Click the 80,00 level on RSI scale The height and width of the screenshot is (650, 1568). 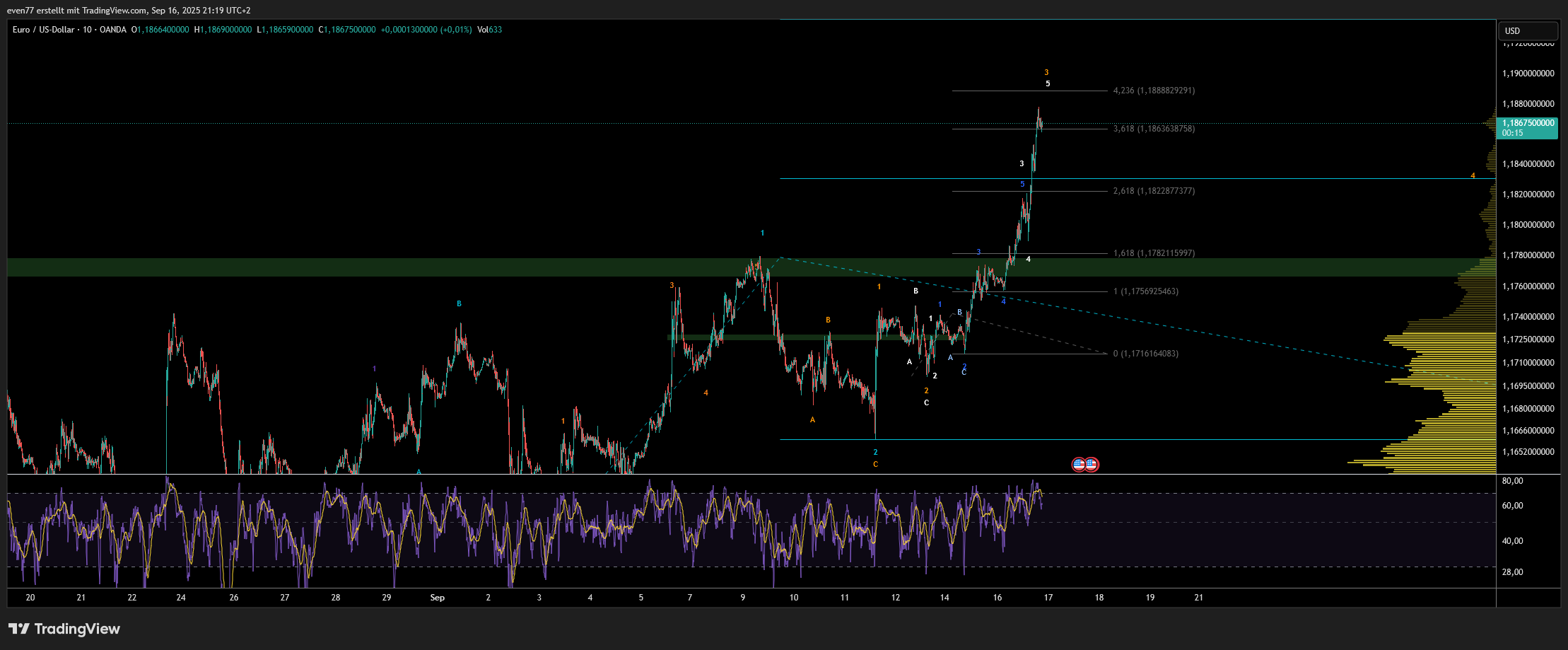pos(1513,481)
